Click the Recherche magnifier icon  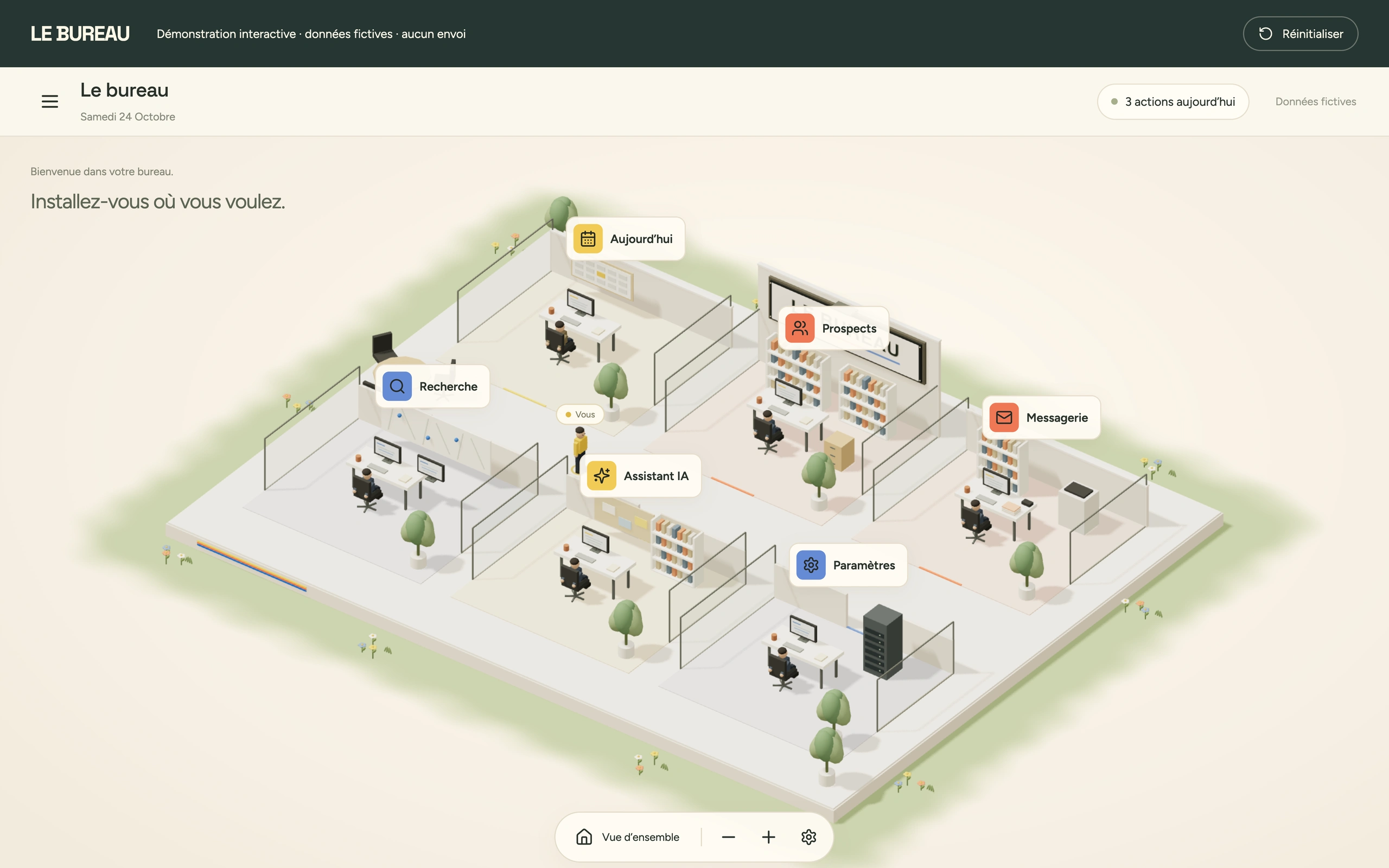coord(397,386)
